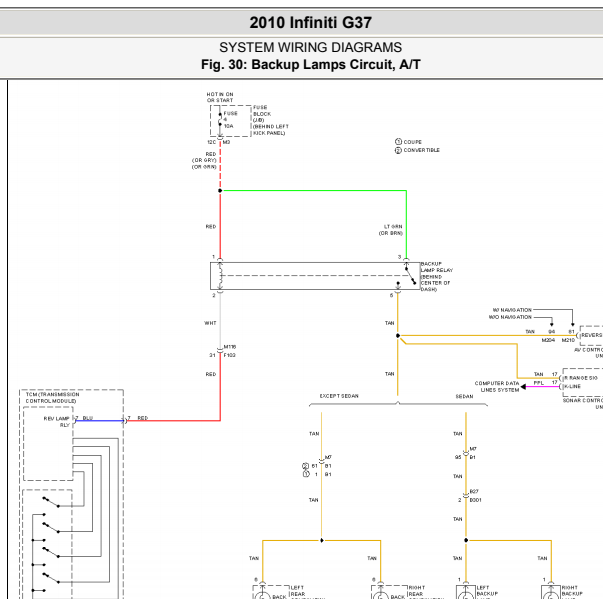Viewport: 603px width, 599px height.
Task: Click the '2010 Infiniti G37' title
Action: pyautogui.click(x=310, y=23)
